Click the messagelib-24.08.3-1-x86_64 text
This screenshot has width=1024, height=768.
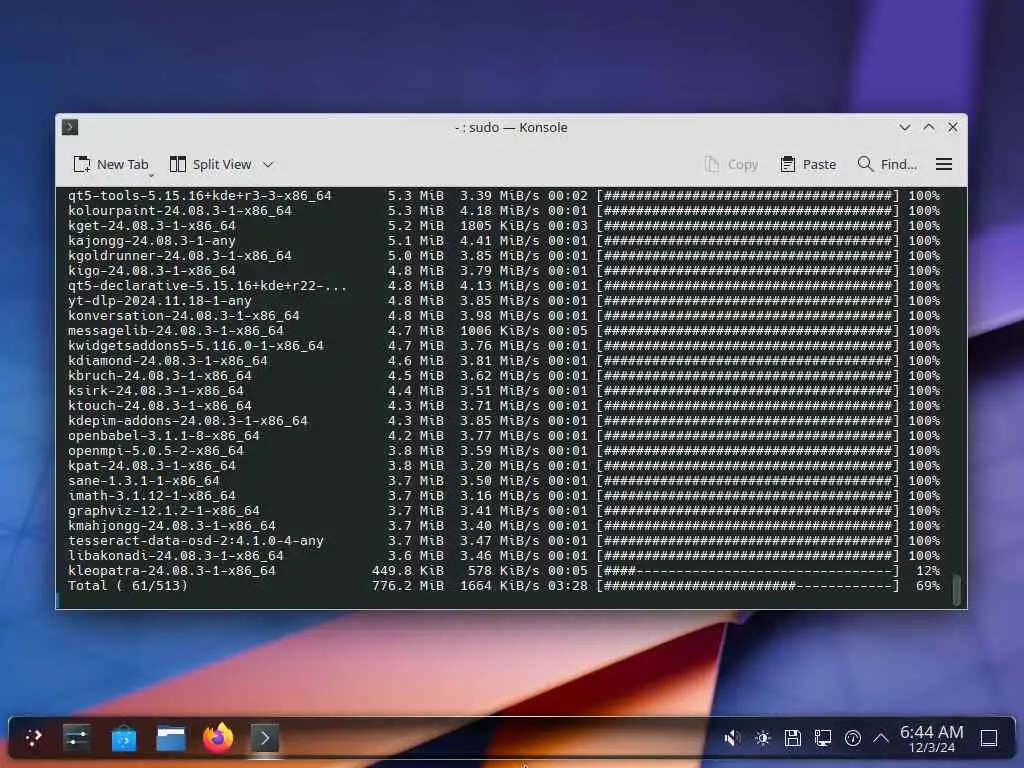[176, 330]
